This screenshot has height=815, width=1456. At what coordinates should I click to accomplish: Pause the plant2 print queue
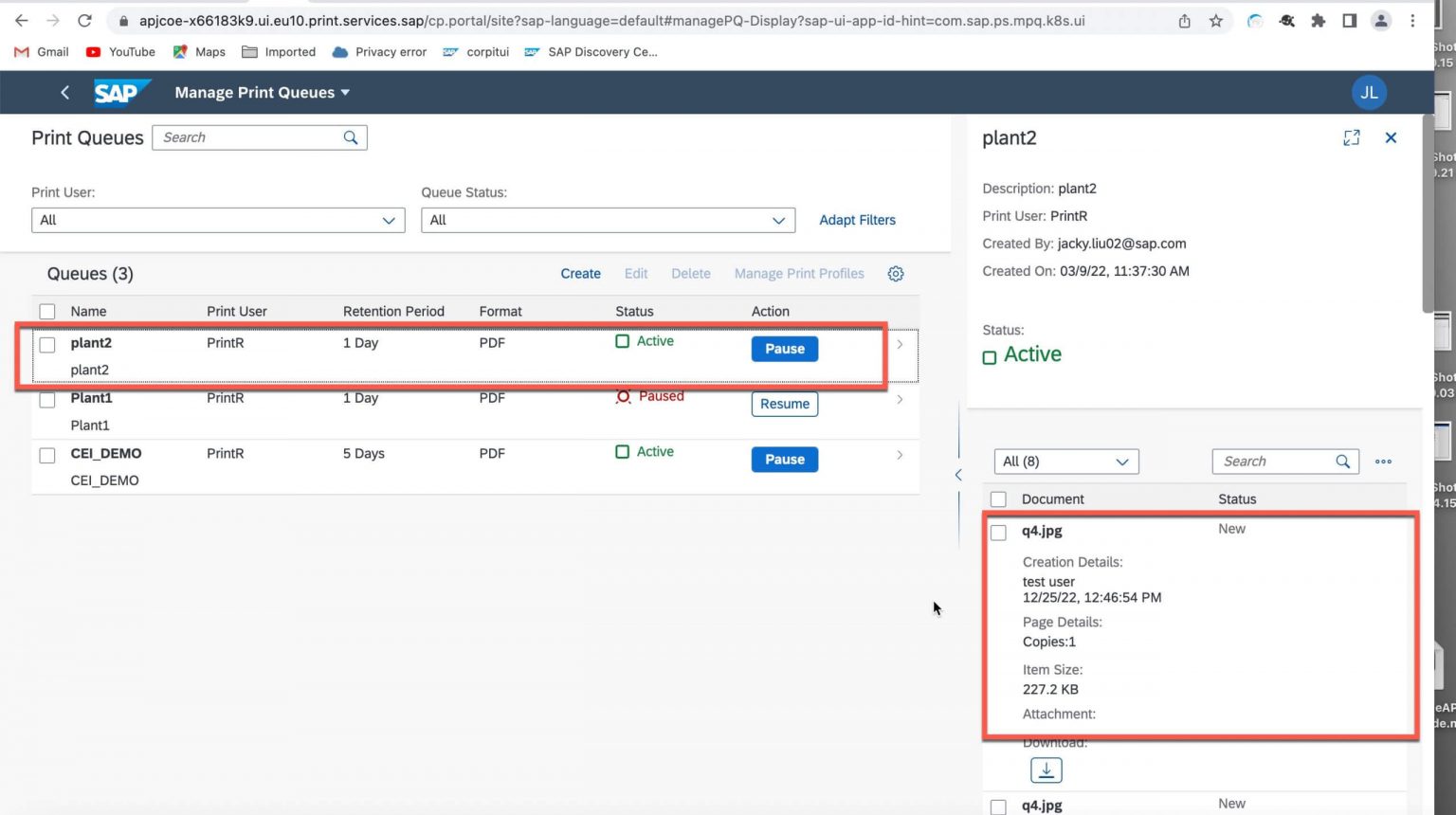[784, 349]
